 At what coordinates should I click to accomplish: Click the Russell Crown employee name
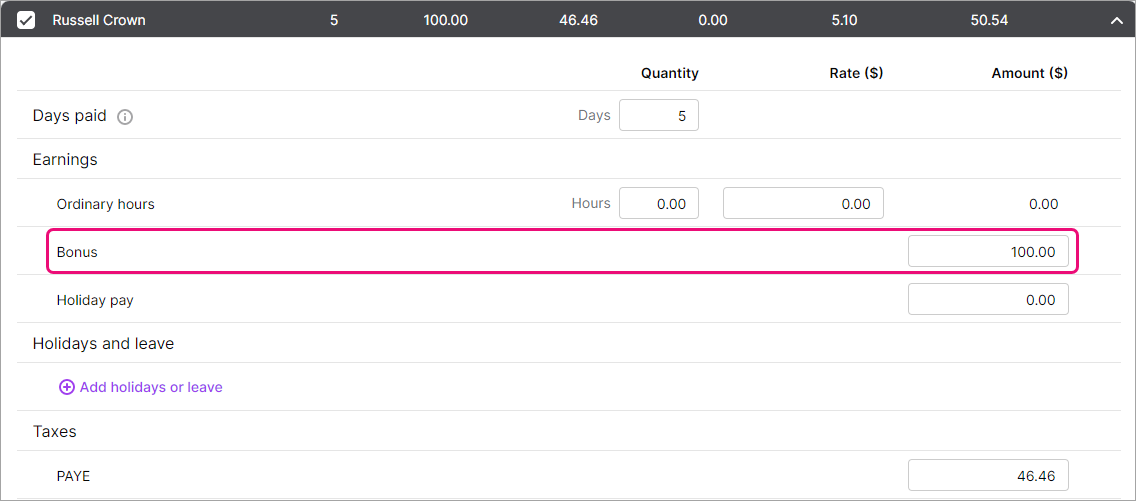click(x=99, y=20)
